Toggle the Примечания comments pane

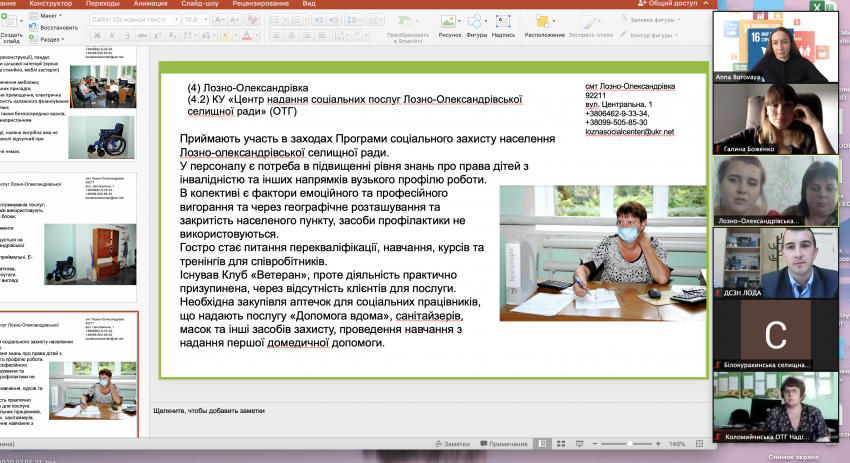(504, 443)
